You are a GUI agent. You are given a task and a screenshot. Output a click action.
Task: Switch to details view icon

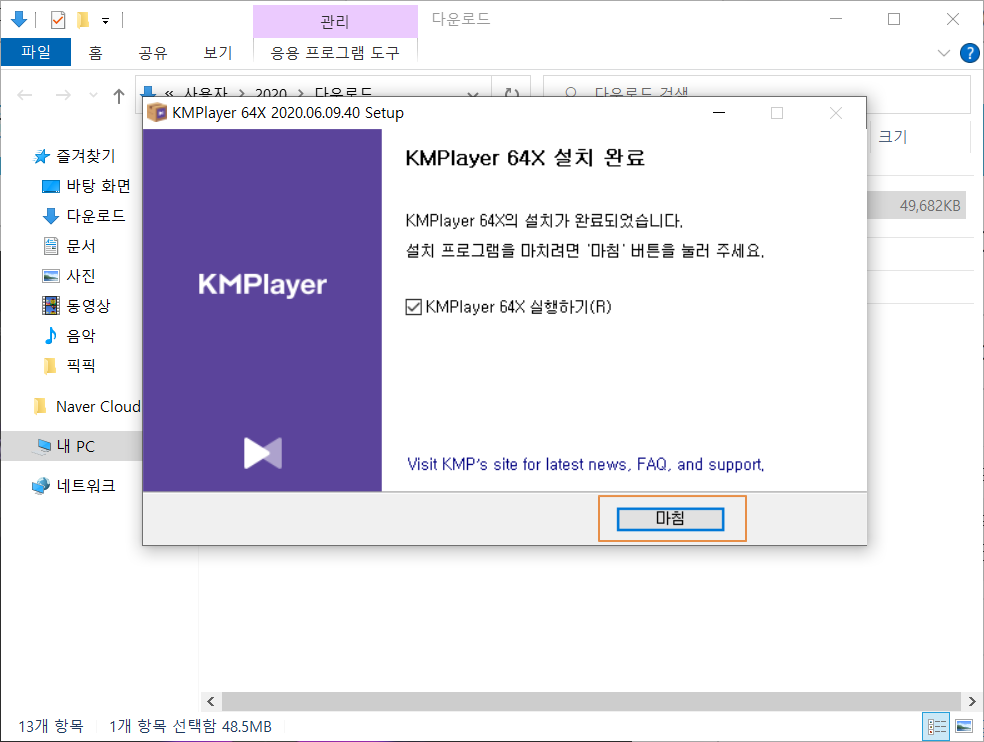pyautogui.click(x=937, y=727)
